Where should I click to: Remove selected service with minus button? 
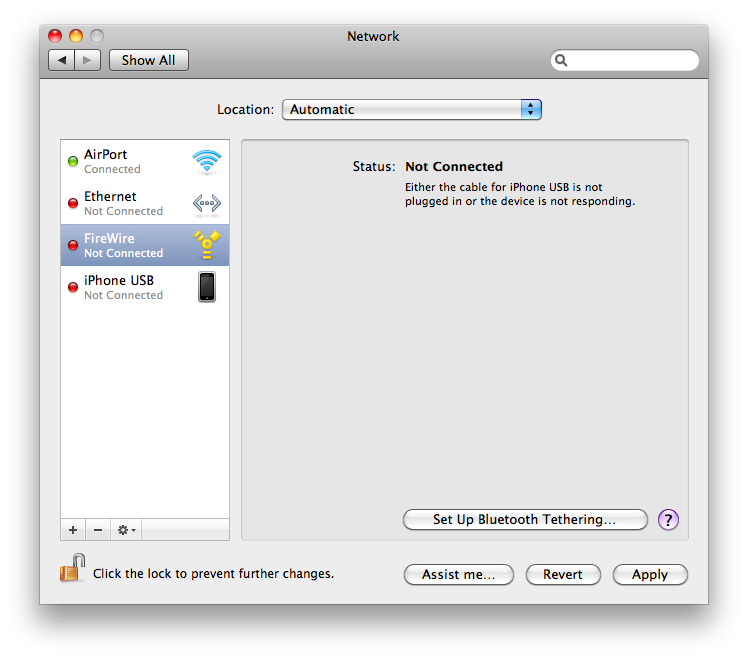click(98, 530)
